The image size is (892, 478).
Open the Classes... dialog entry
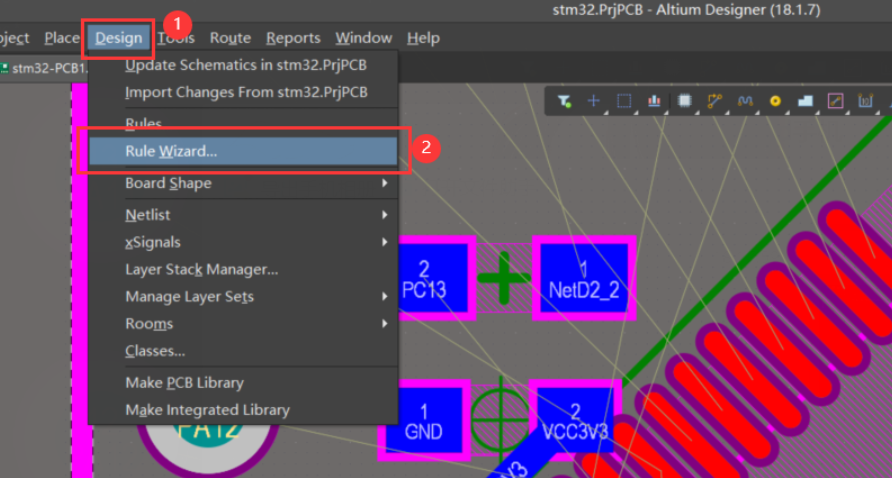pyautogui.click(x=243, y=351)
